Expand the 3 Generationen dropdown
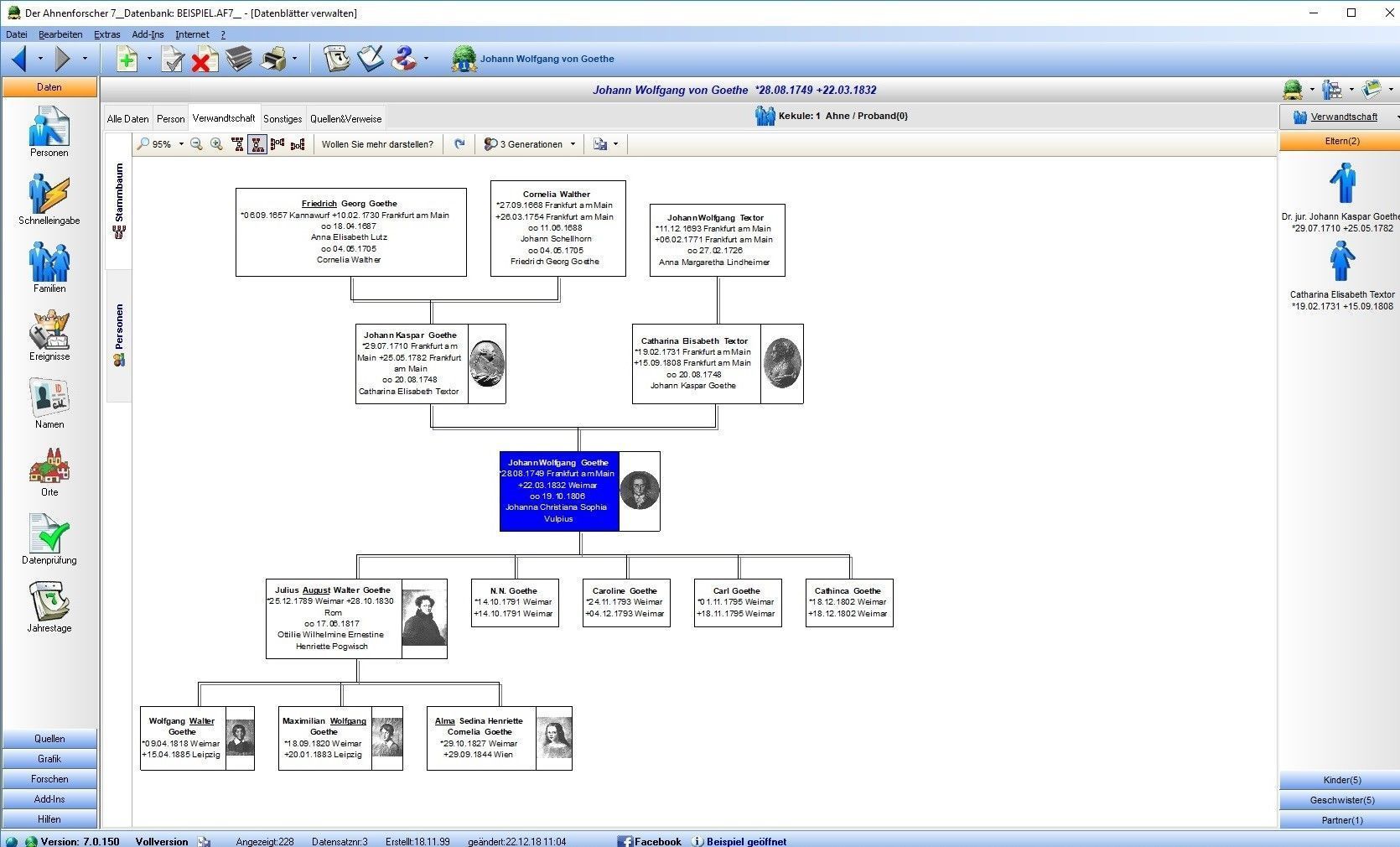Image resolution: width=1400 pixels, height=847 pixels. [573, 144]
